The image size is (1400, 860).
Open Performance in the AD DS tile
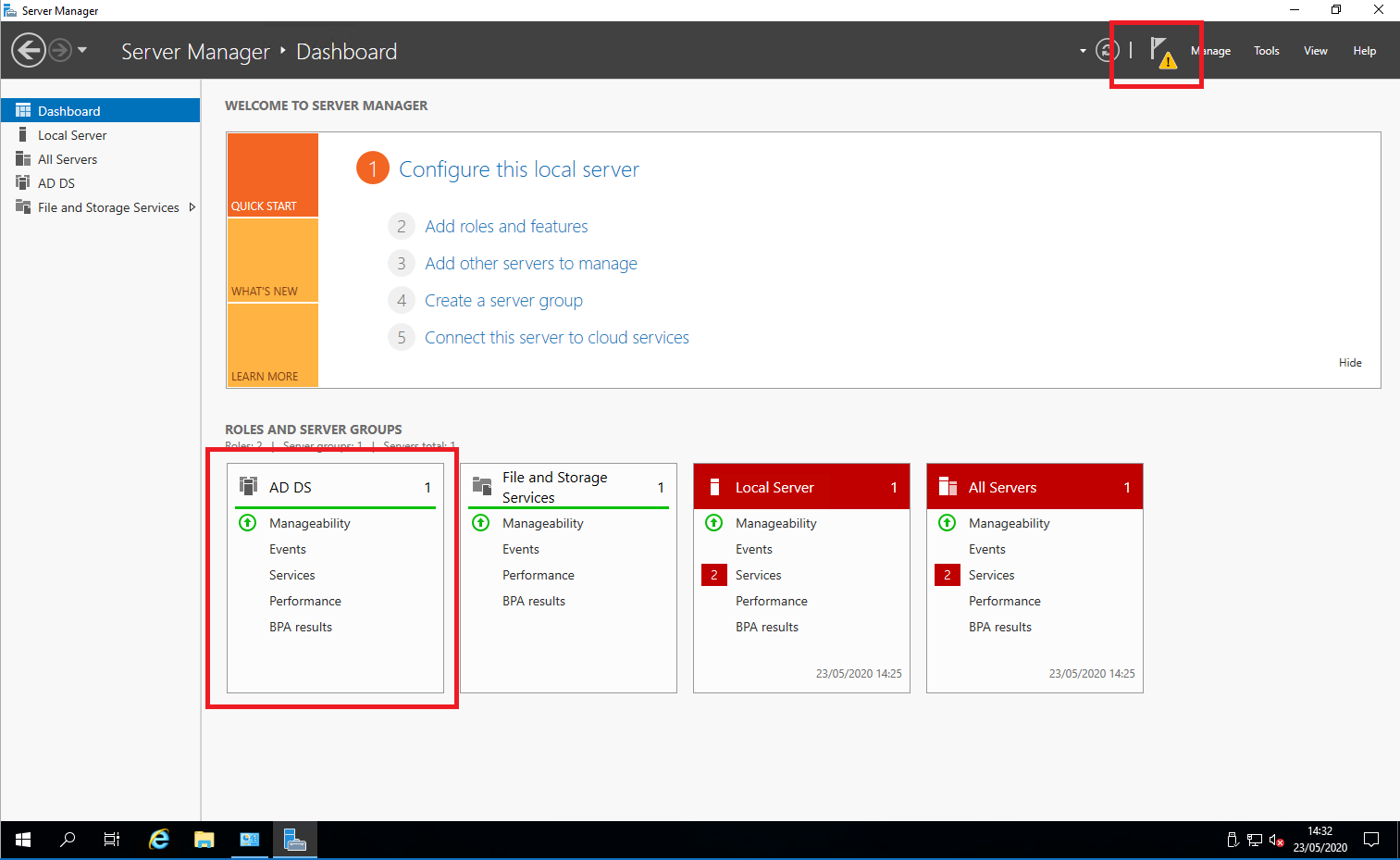[x=305, y=601]
